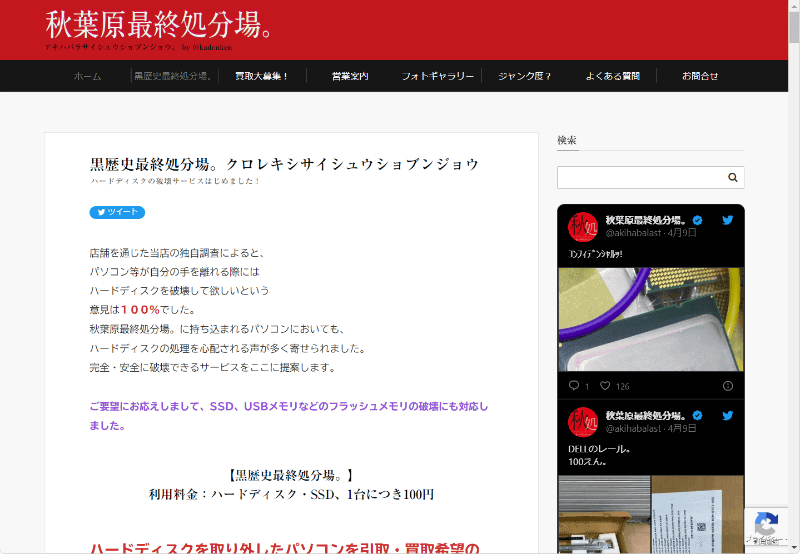Click the 秋処 avatar on the DELLのレール tweet
800x554 pixels.
[x=583, y=422]
